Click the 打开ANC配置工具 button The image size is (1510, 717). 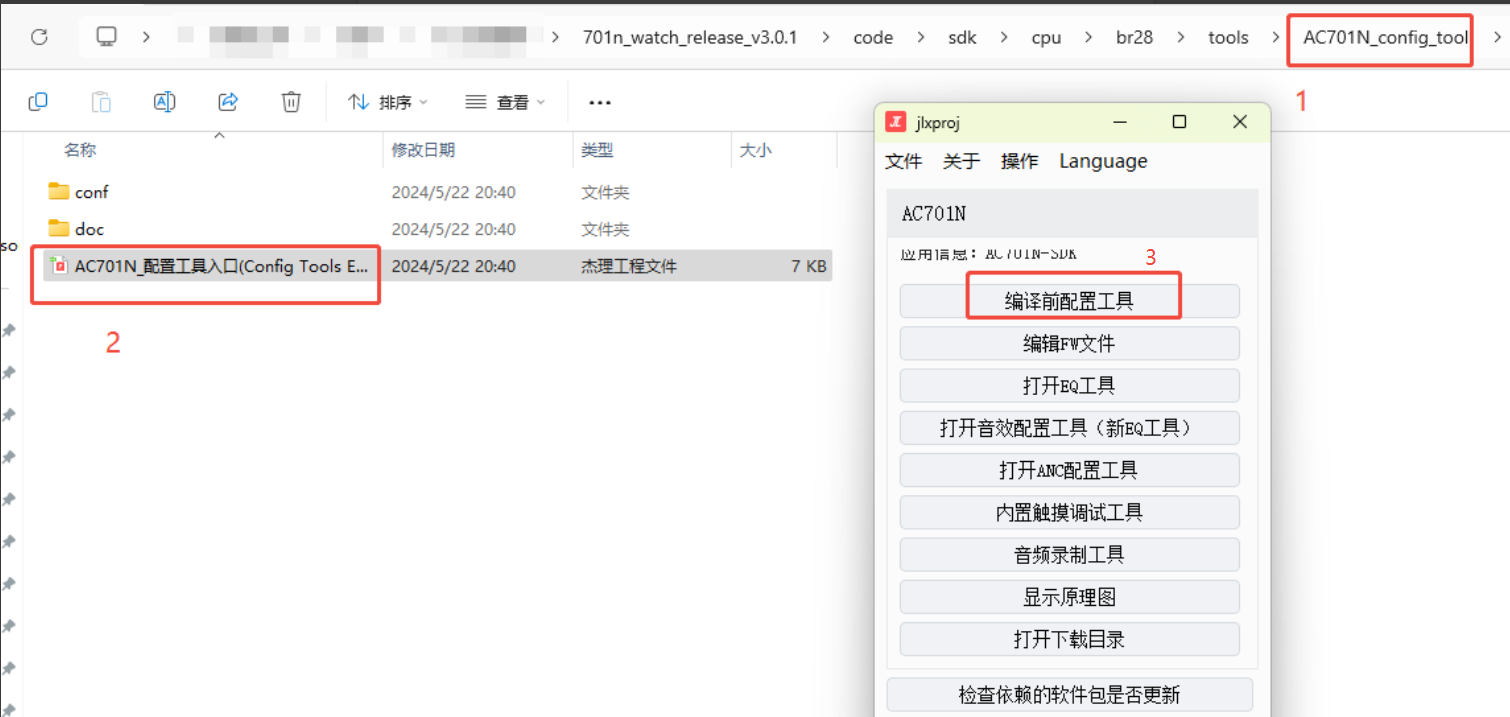point(1069,470)
